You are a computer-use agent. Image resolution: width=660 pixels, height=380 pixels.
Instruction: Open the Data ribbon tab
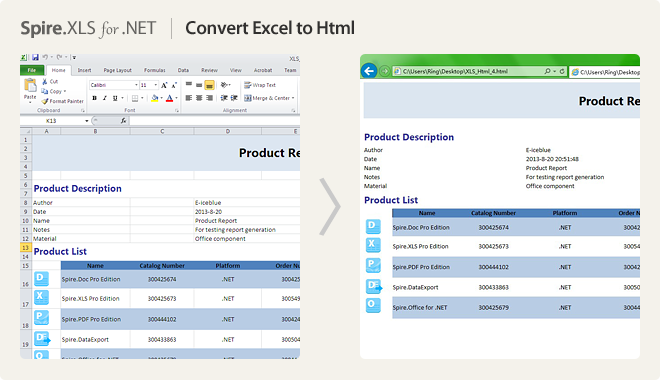[183, 70]
